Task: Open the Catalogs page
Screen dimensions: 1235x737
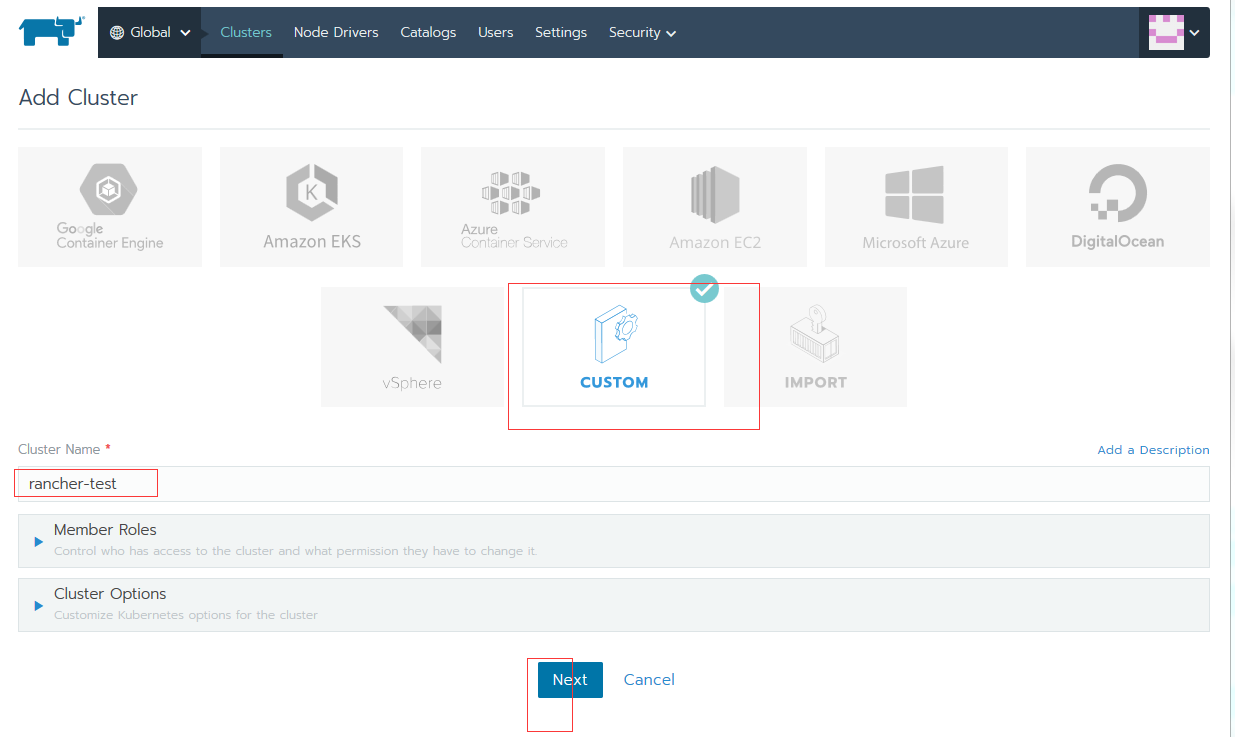Action: click(x=428, y=32)
